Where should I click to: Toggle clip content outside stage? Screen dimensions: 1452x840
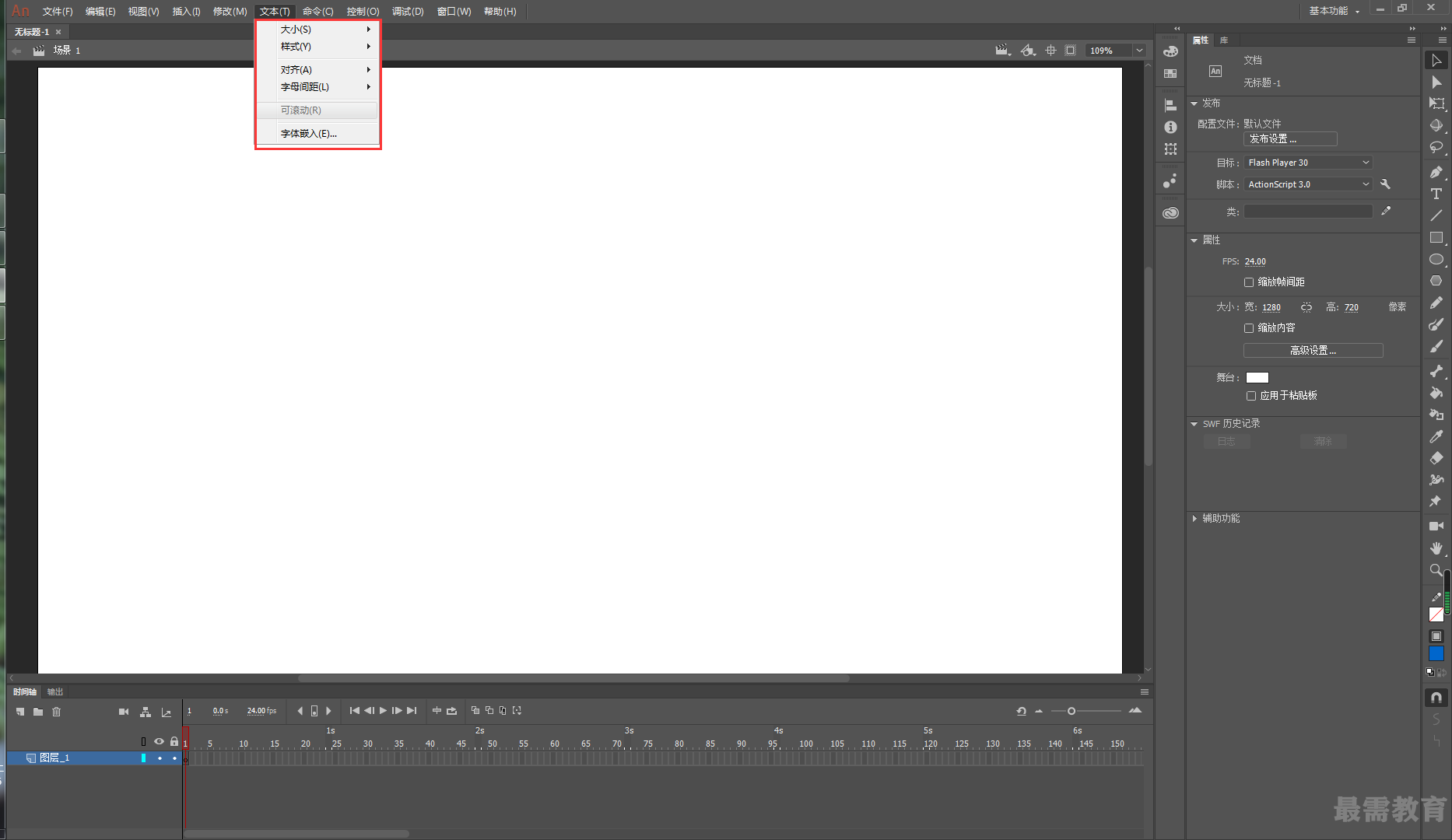tap(1071, 51)
